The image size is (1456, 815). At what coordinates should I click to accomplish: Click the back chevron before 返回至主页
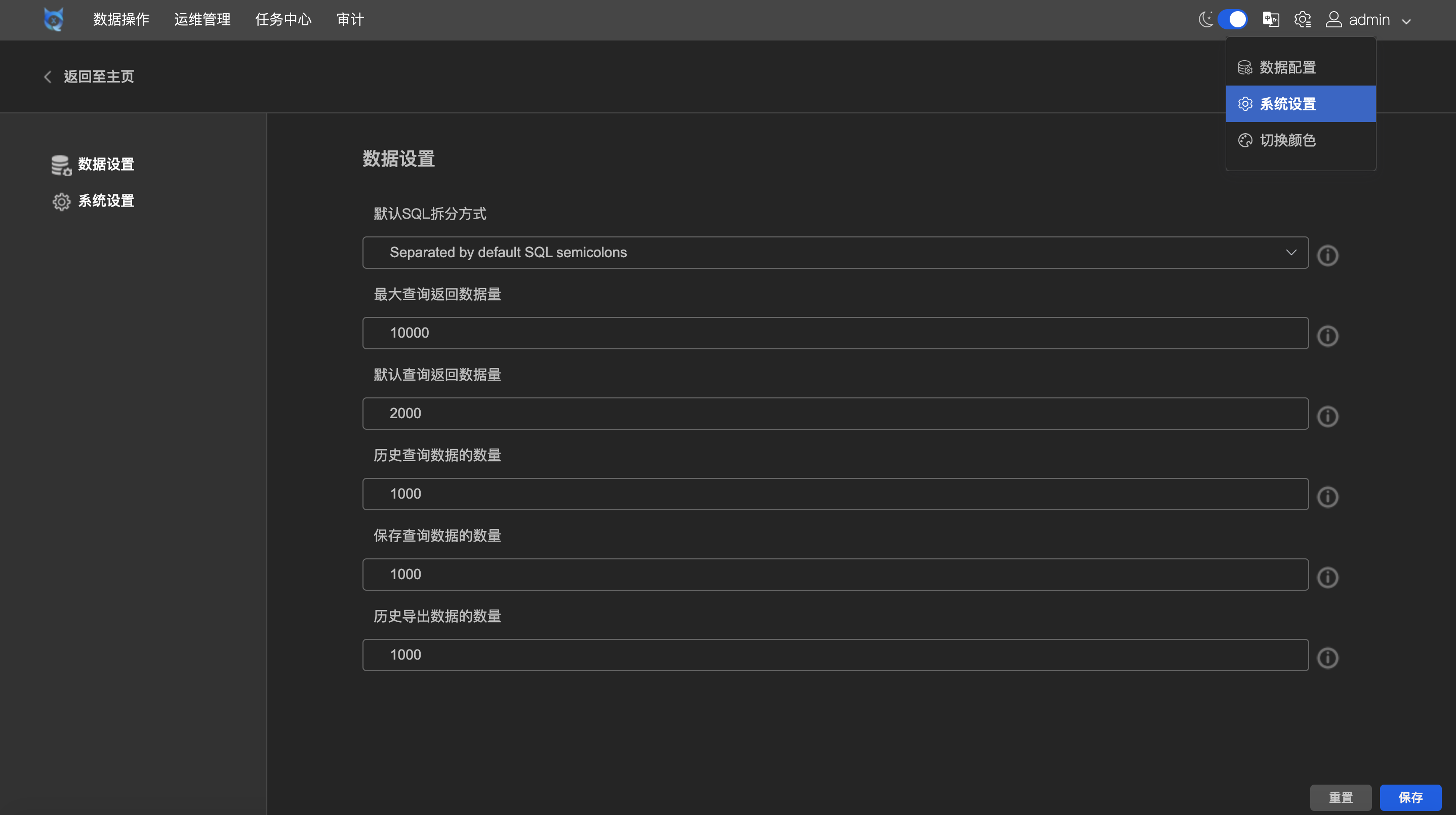click(x=48, y=77)
